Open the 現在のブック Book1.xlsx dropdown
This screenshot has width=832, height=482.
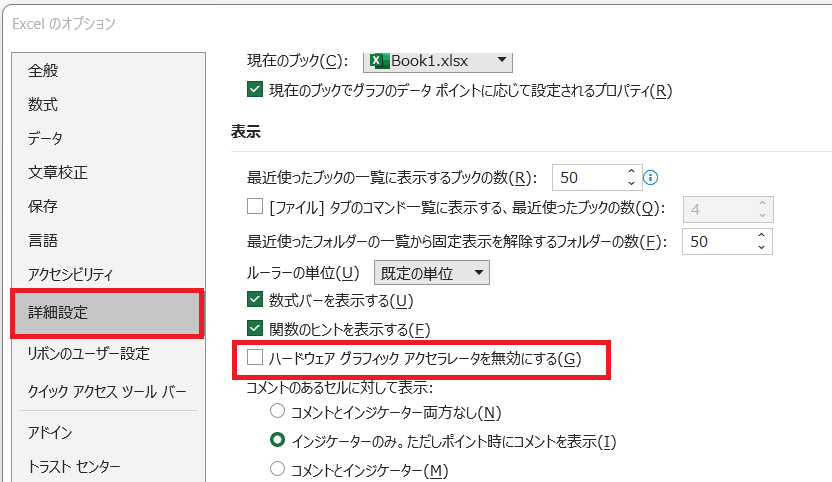[x=438, y=61]
